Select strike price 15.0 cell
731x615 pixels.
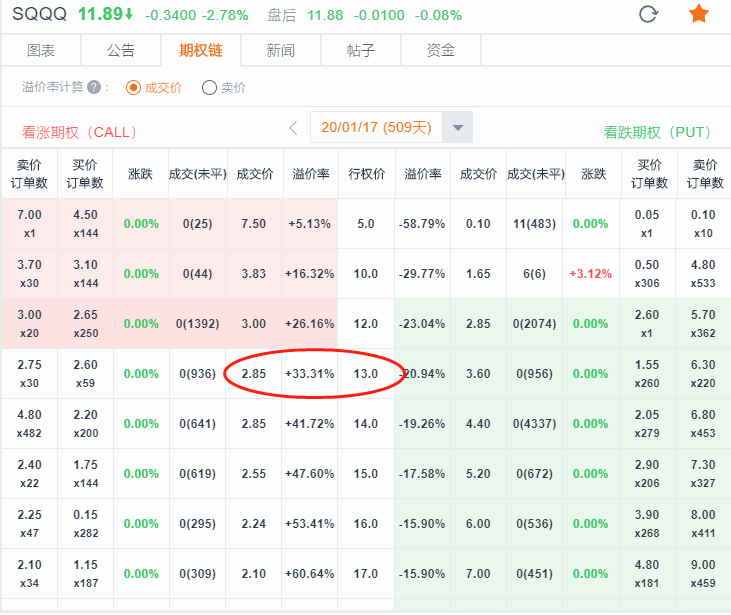tap(366, 474)
